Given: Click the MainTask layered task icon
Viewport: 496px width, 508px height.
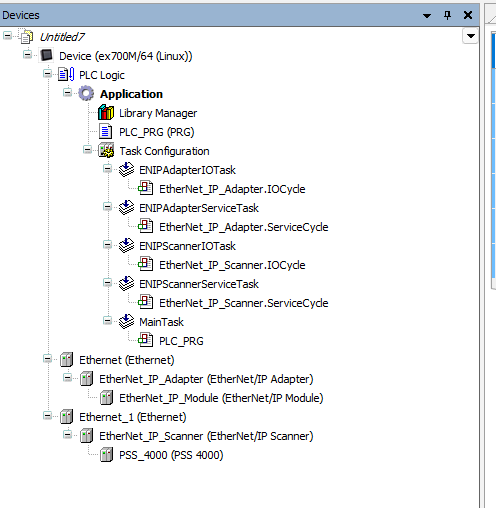Looking at the screenshot, I should (126, 321).
